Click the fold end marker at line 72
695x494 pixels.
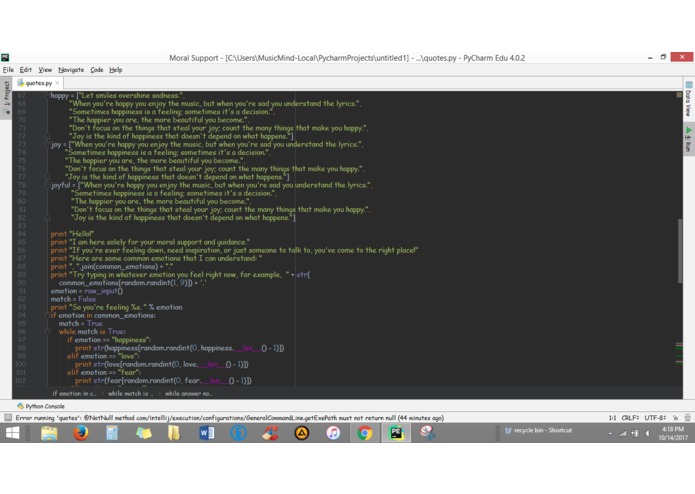(x=47, y=136)
